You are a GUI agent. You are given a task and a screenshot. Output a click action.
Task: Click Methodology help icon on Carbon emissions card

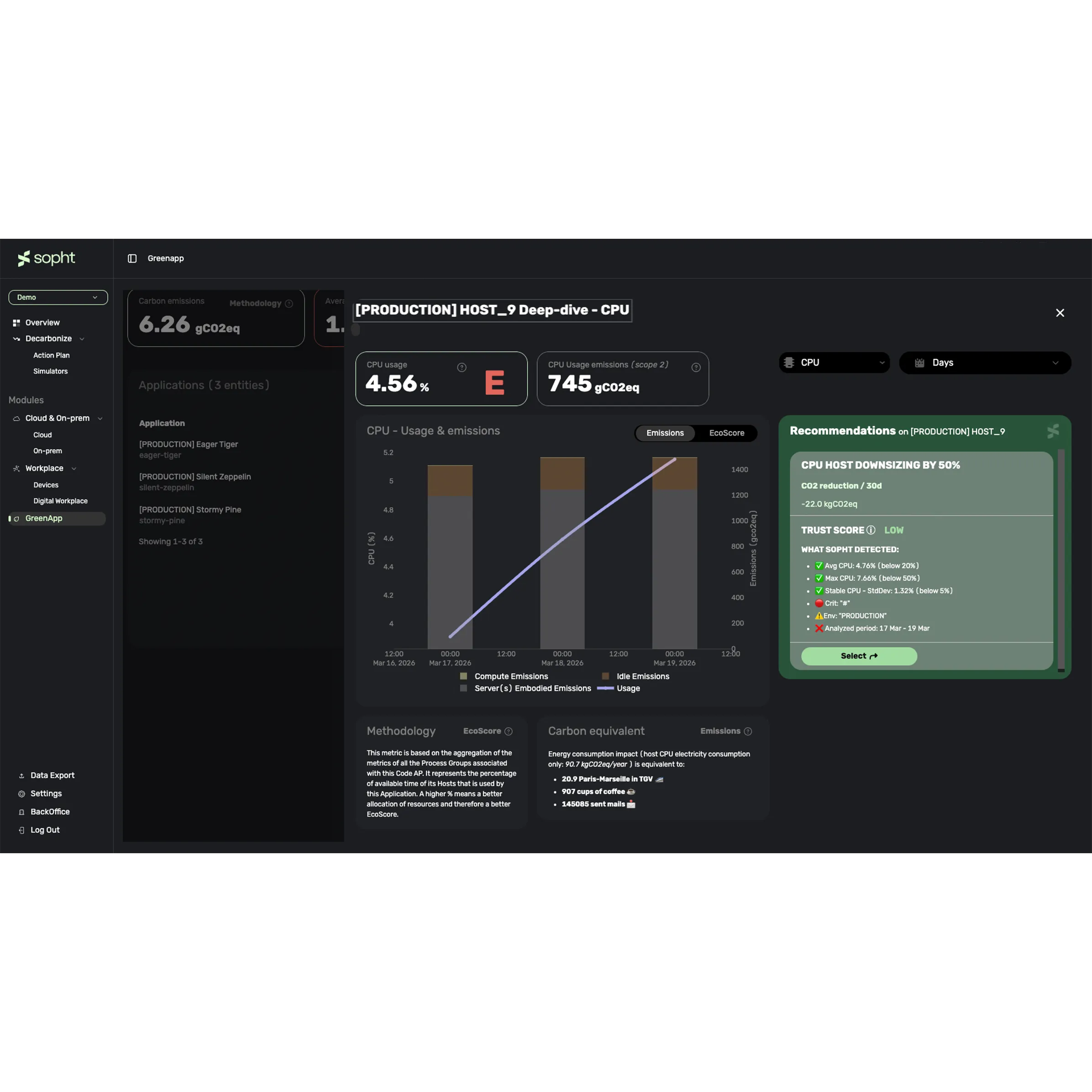(289, 304)
